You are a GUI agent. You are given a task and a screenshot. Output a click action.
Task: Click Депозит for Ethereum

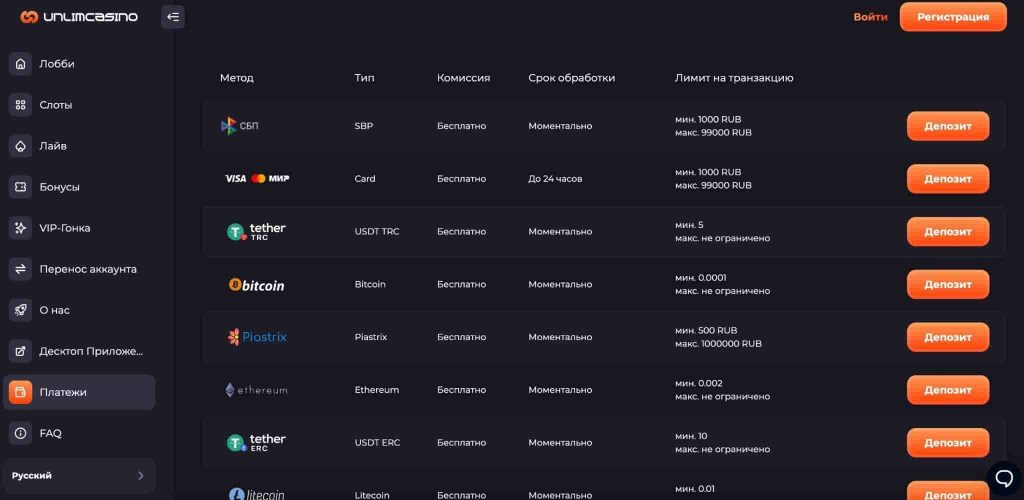pyautogui.click(x=947, y=390)
